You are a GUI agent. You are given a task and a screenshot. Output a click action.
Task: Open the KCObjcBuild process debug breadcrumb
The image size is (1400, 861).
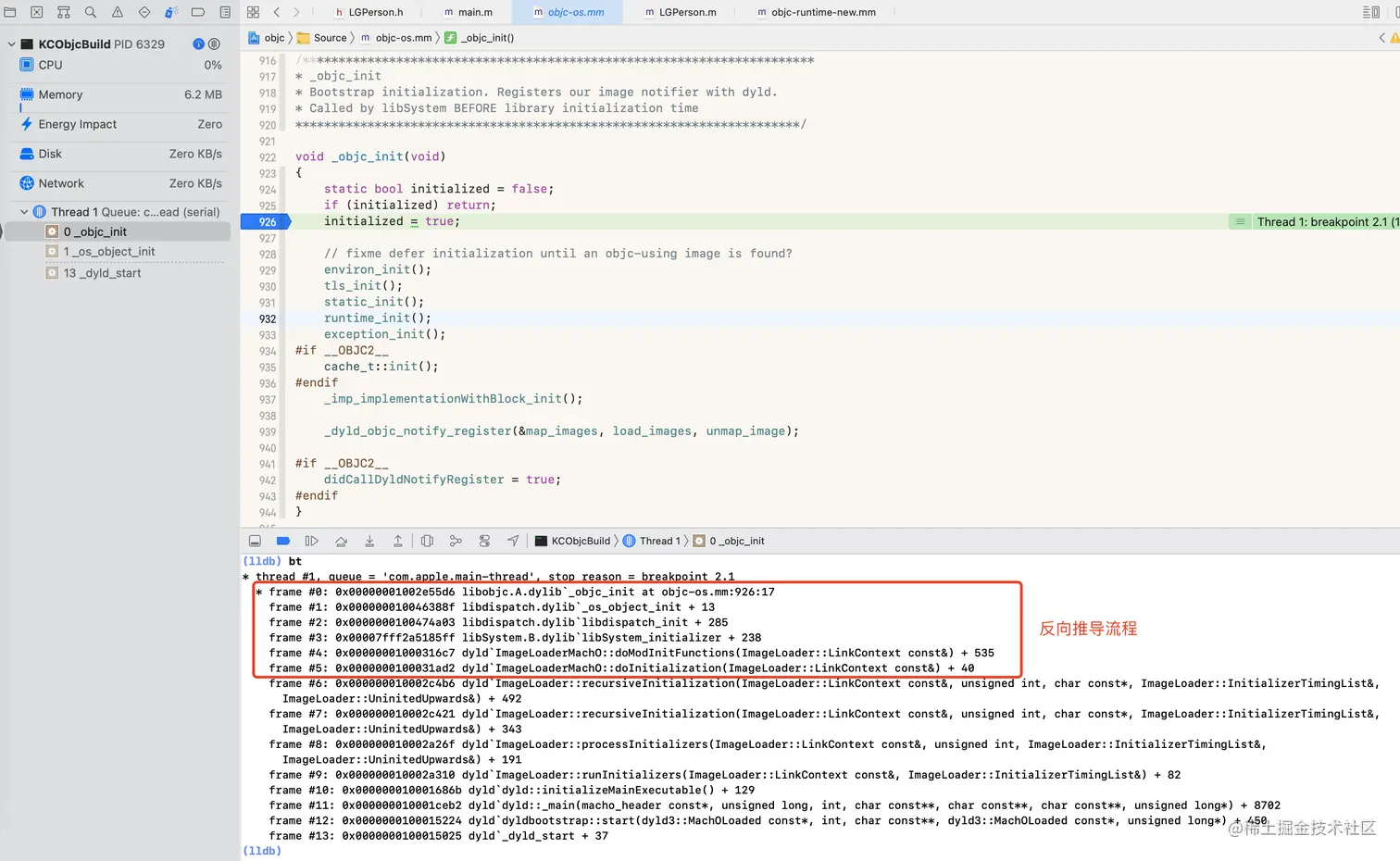572,541
